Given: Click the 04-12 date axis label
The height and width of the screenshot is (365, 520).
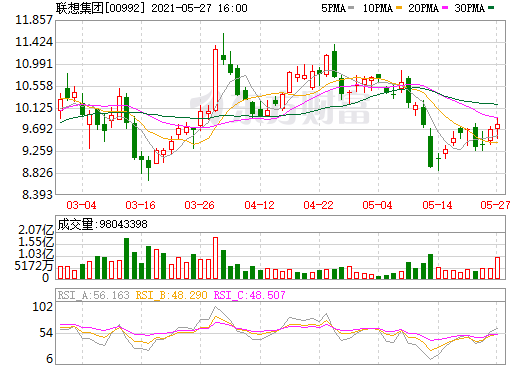Looking at the screenshot, I should coord(259,205).
